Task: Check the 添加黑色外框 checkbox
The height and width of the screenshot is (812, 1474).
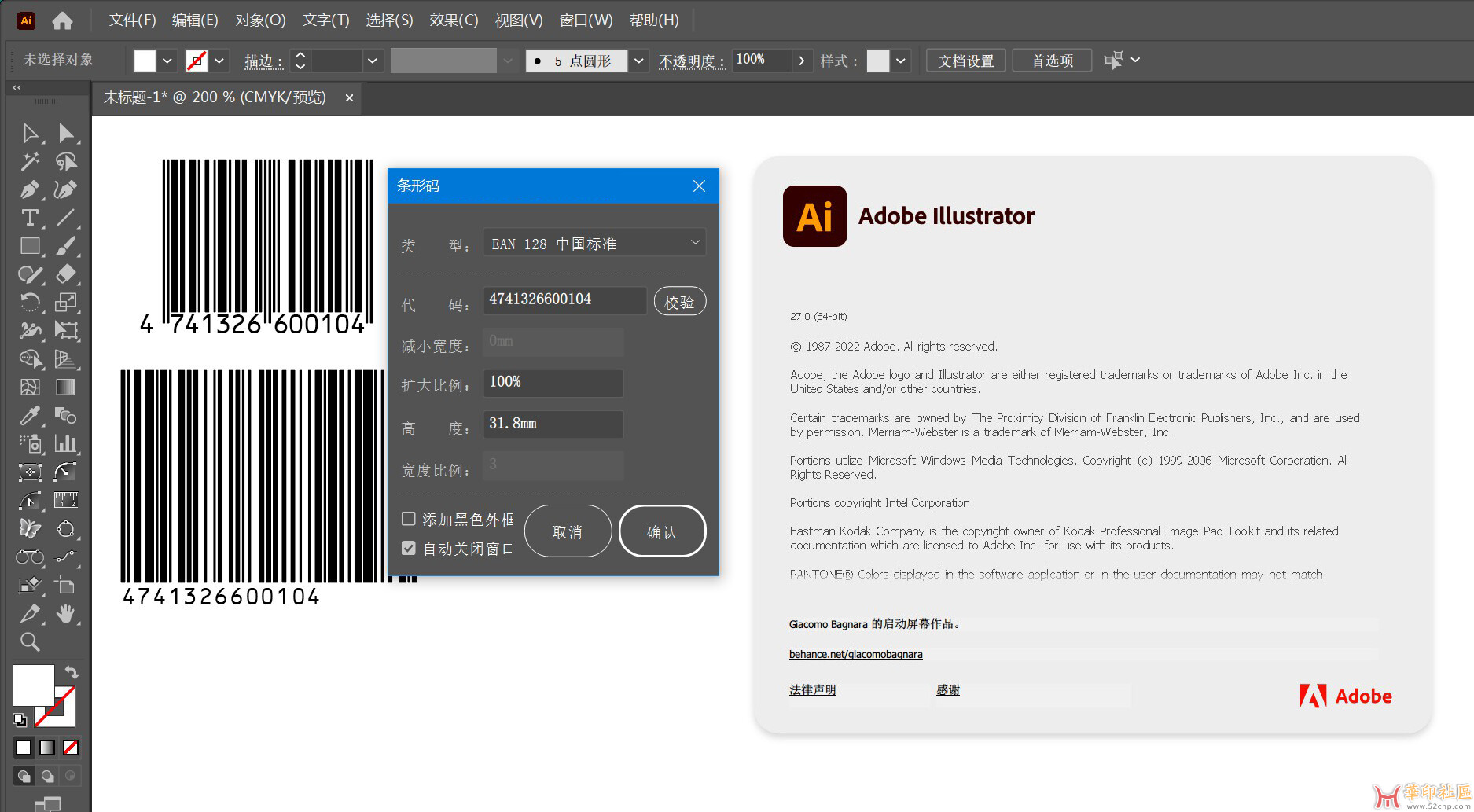Action: 409,519
